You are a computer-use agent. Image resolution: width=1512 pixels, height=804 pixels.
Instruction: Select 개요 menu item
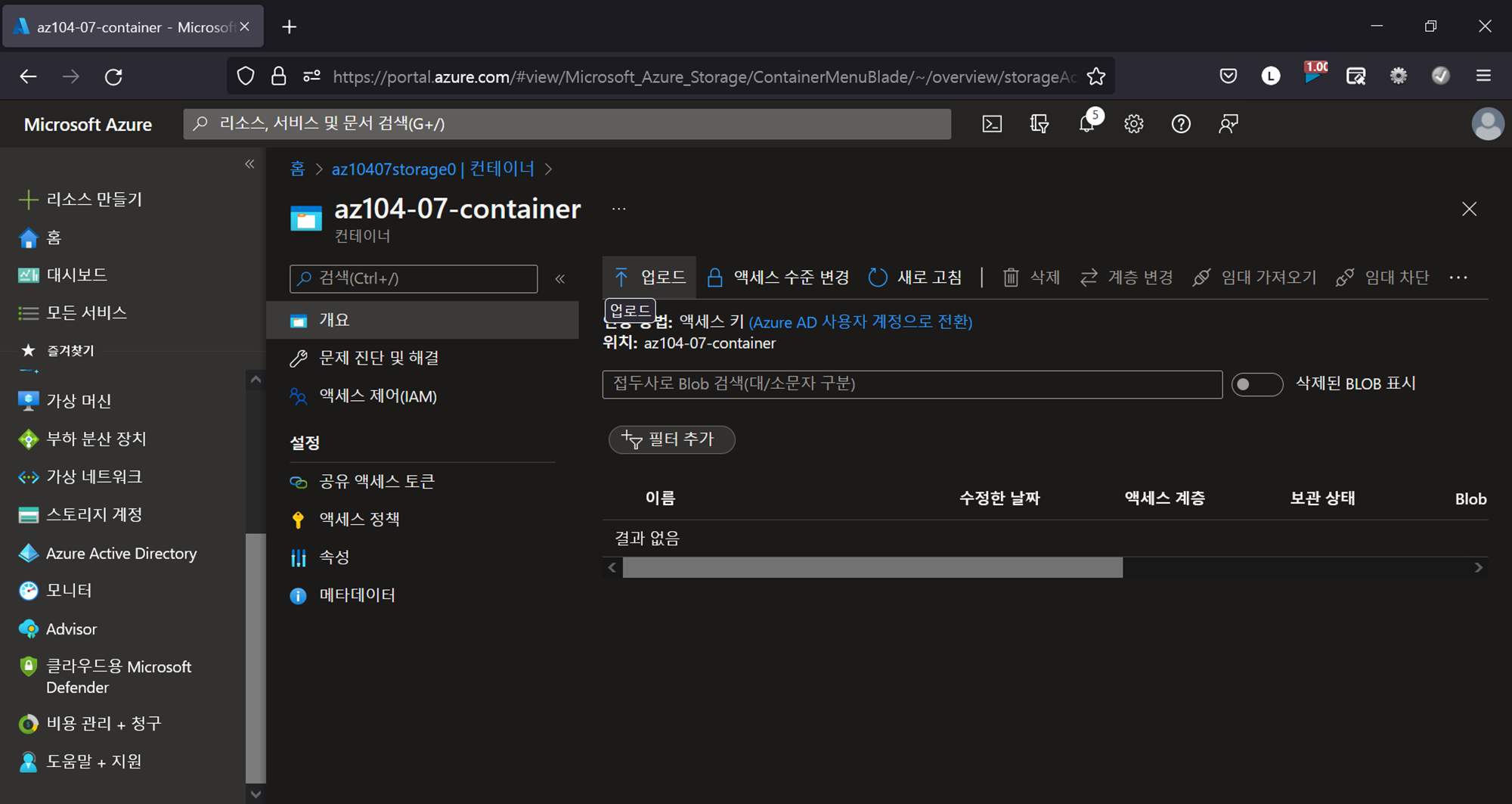[423, 320]
